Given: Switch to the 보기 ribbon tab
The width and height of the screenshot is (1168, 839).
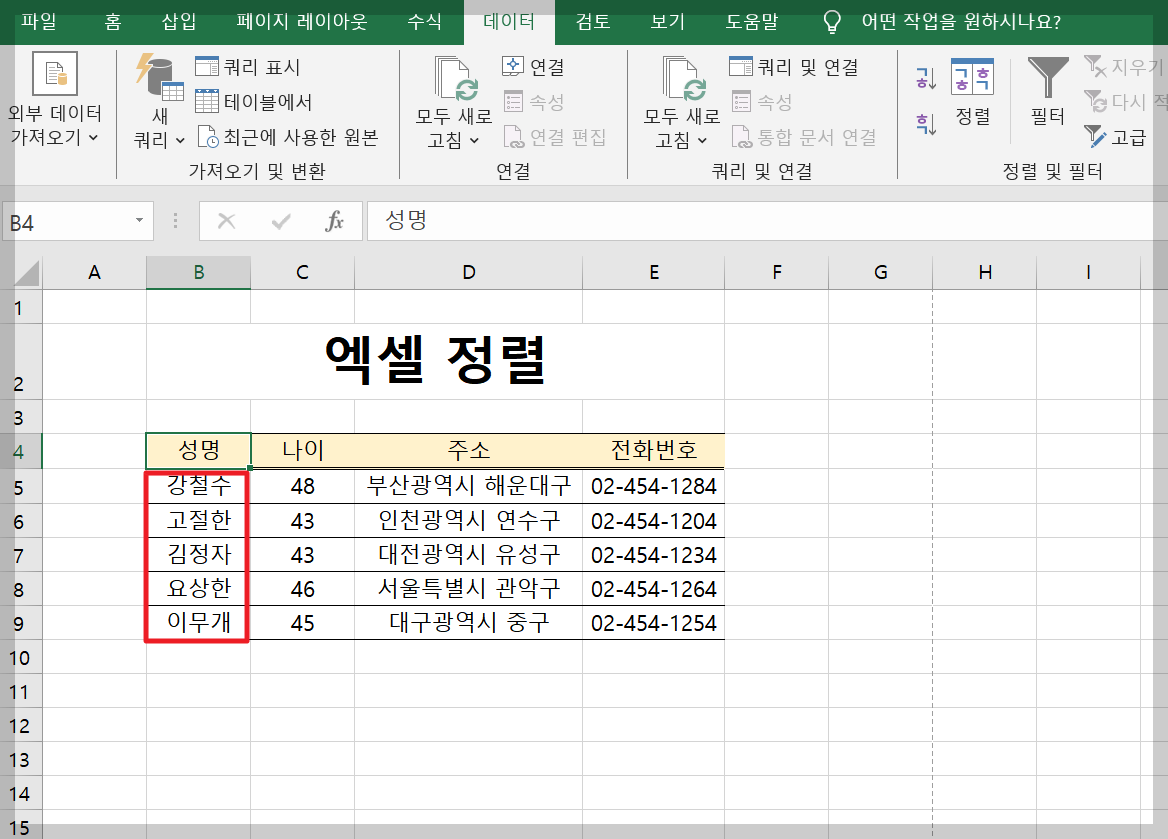Looking at the screenshot, I should 666,21.
